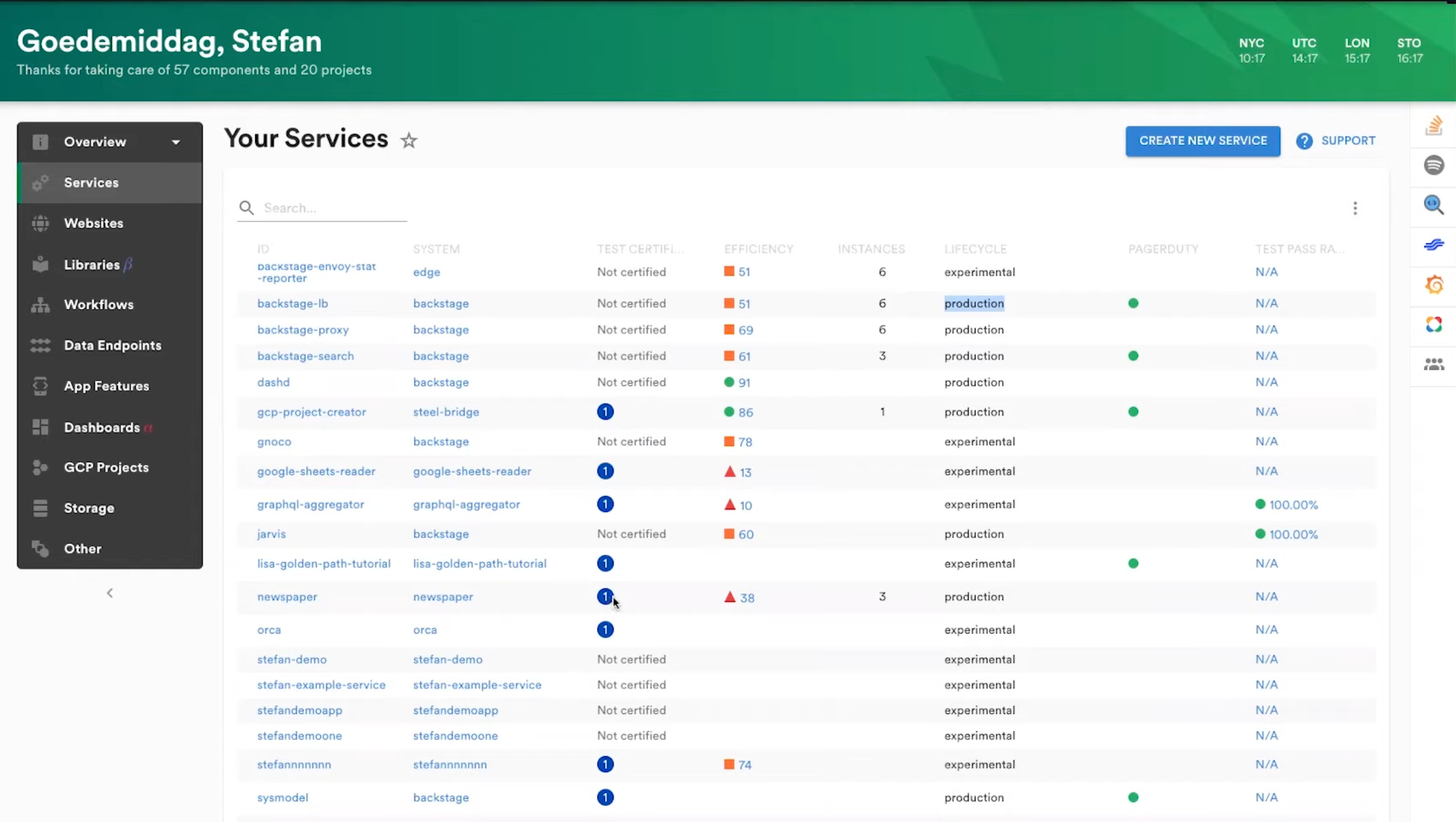Select Workflows in the navigation menu
Image resolution: width=1456 pixels, height=822 pixels.
click(99, 304)
